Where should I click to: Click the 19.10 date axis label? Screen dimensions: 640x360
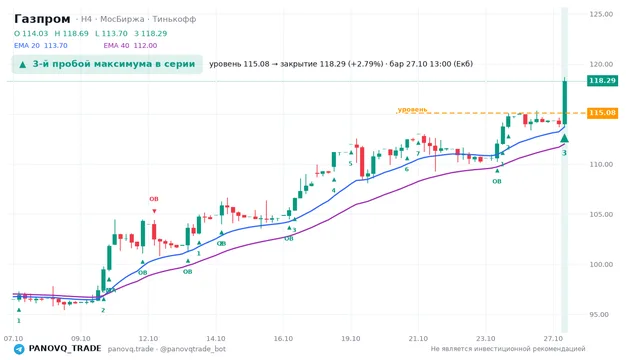(x=351, y=339)
